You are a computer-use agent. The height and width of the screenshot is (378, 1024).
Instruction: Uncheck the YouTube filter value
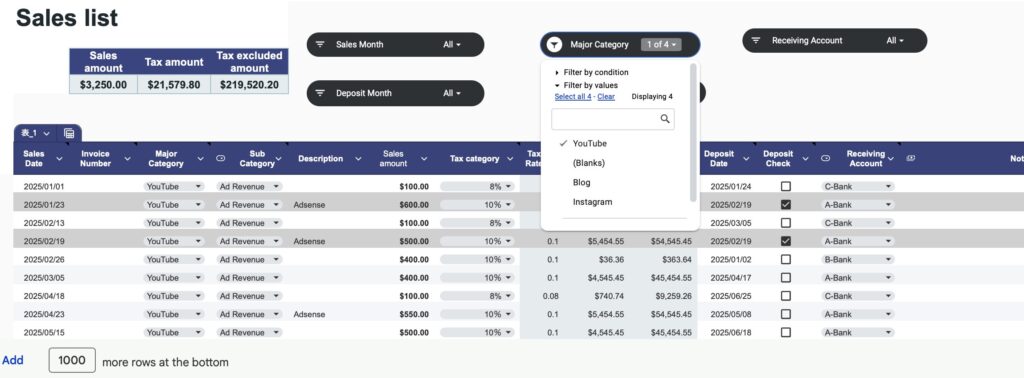pyautogui.click(x=589, y=144)
